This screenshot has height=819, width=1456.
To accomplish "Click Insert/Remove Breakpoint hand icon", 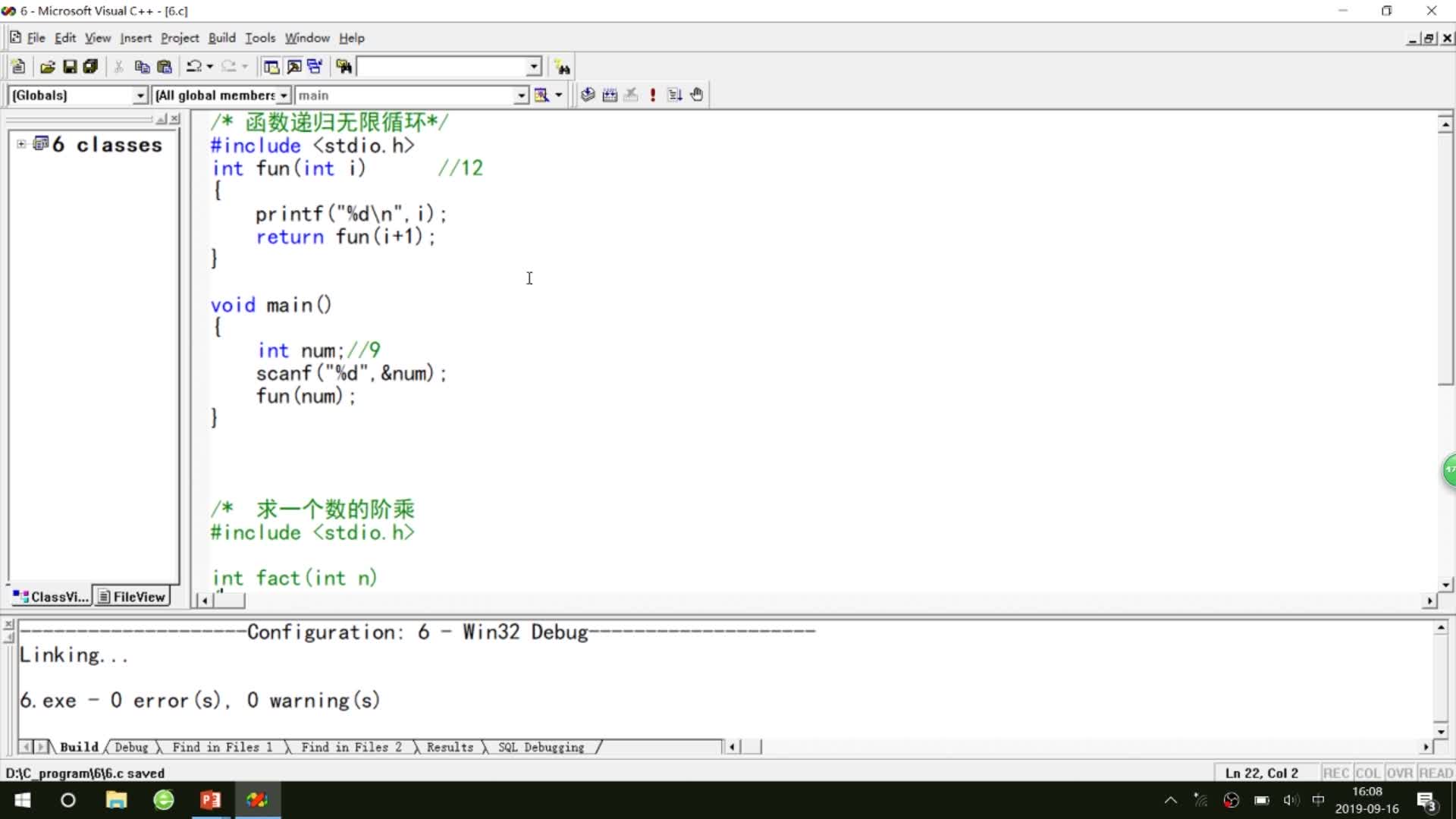I will 697,95.
